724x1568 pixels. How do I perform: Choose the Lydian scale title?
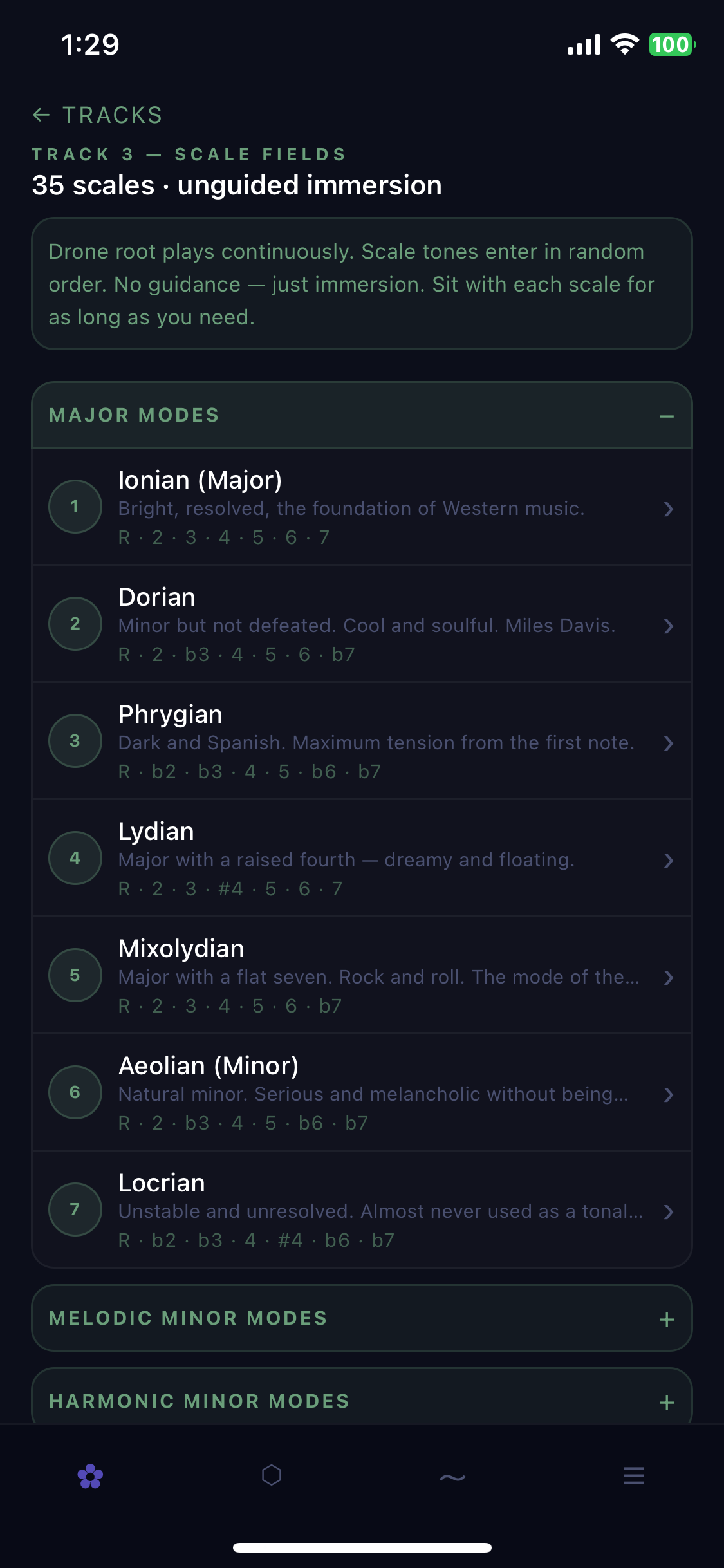coord(156,832)
